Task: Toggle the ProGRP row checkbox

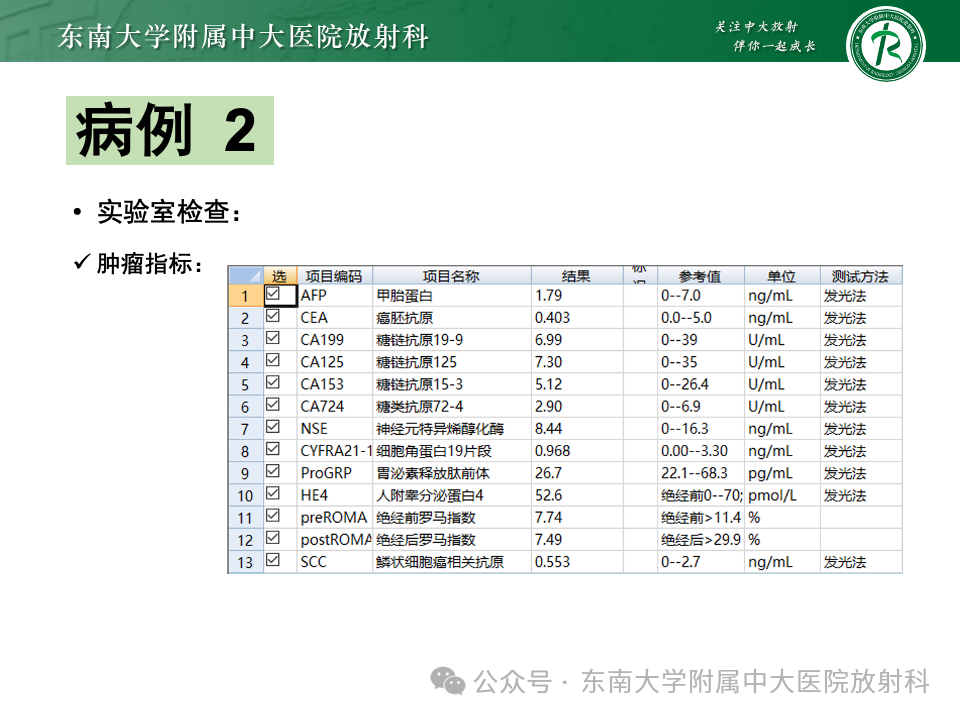Action: [x=272, y=471]
